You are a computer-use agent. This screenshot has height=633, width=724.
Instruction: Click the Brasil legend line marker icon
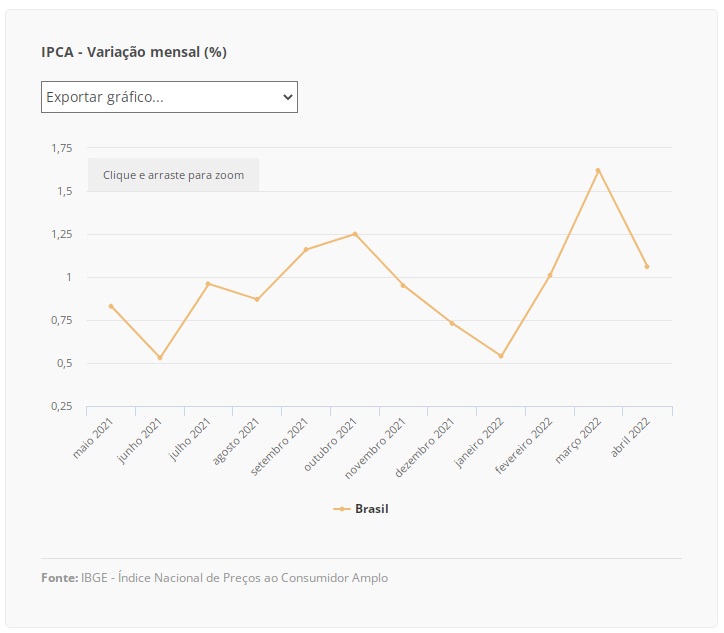point(341,509)
